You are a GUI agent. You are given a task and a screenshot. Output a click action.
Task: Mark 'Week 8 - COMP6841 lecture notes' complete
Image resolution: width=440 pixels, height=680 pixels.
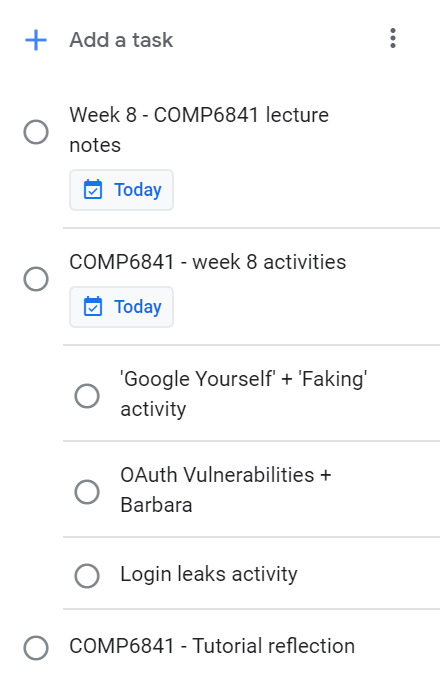tap(36, 132)
